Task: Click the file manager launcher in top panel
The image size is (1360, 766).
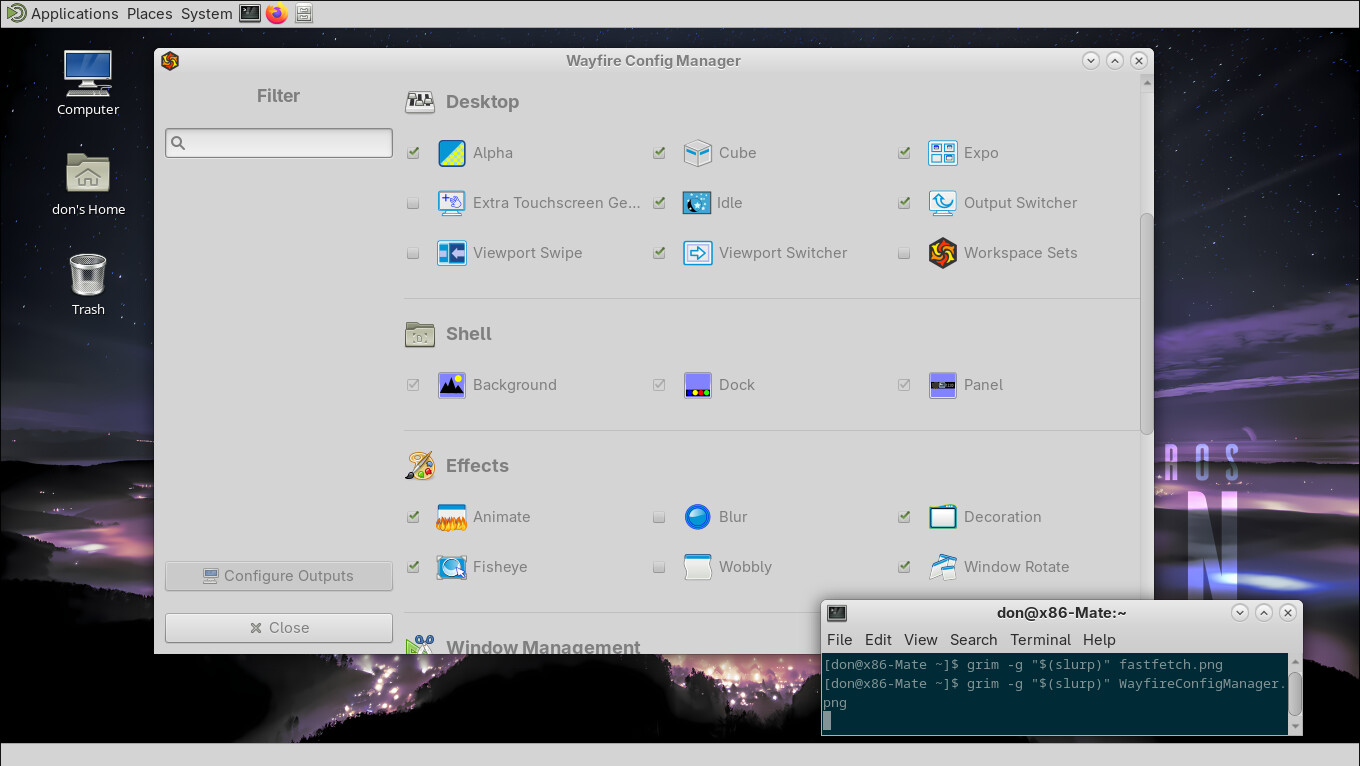Action: (x=304, y=13)
